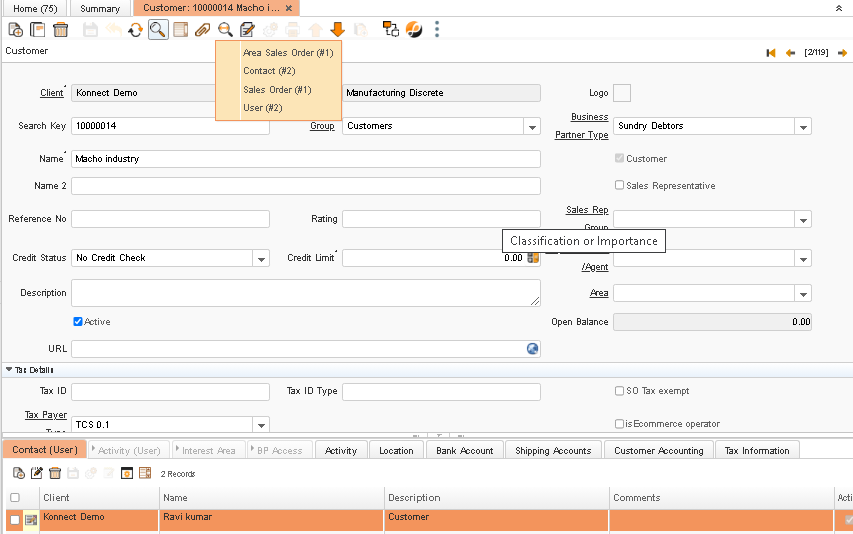
Task: Click the Area label link
Action: click(x=599, y=293)
